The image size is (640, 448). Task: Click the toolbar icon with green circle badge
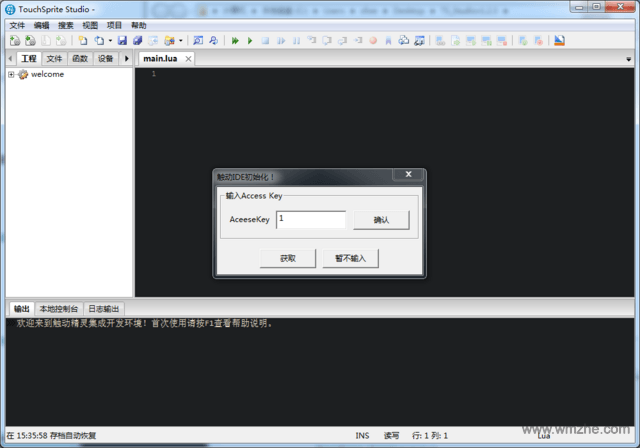523,40
